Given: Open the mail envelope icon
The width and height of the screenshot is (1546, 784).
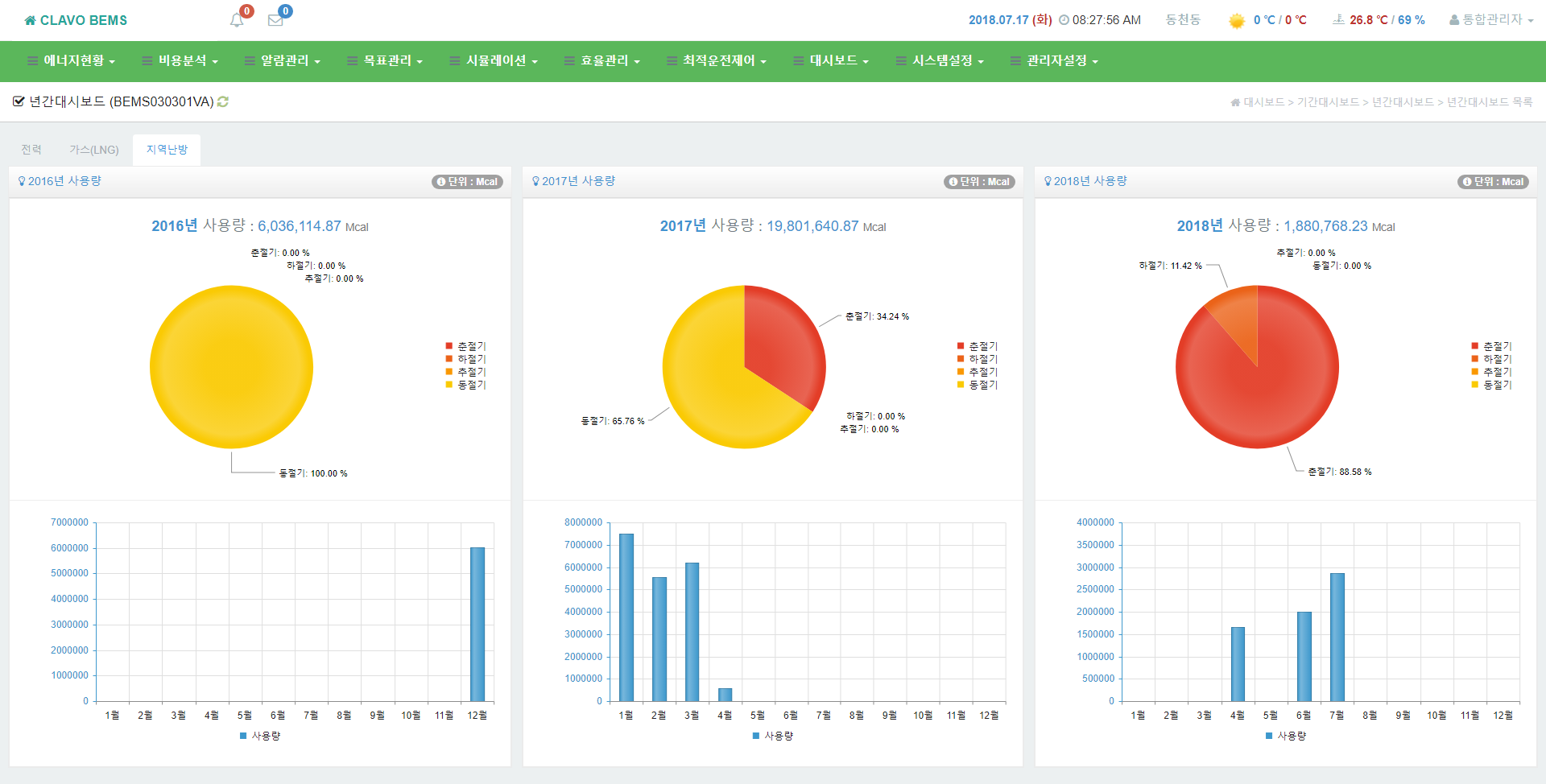Looking at the screenshot, I should pyautogui.click(x=275, y=20).
